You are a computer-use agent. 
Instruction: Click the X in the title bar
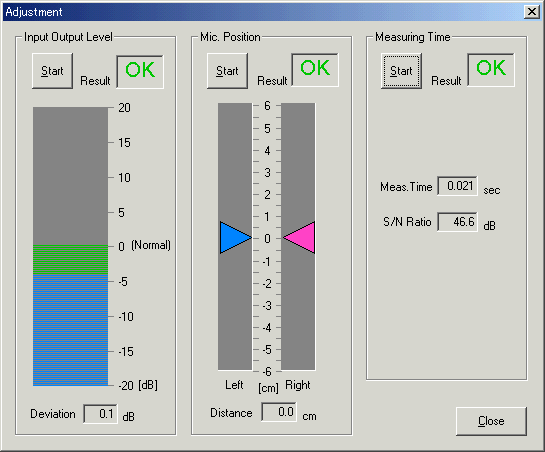coord(532,12)
